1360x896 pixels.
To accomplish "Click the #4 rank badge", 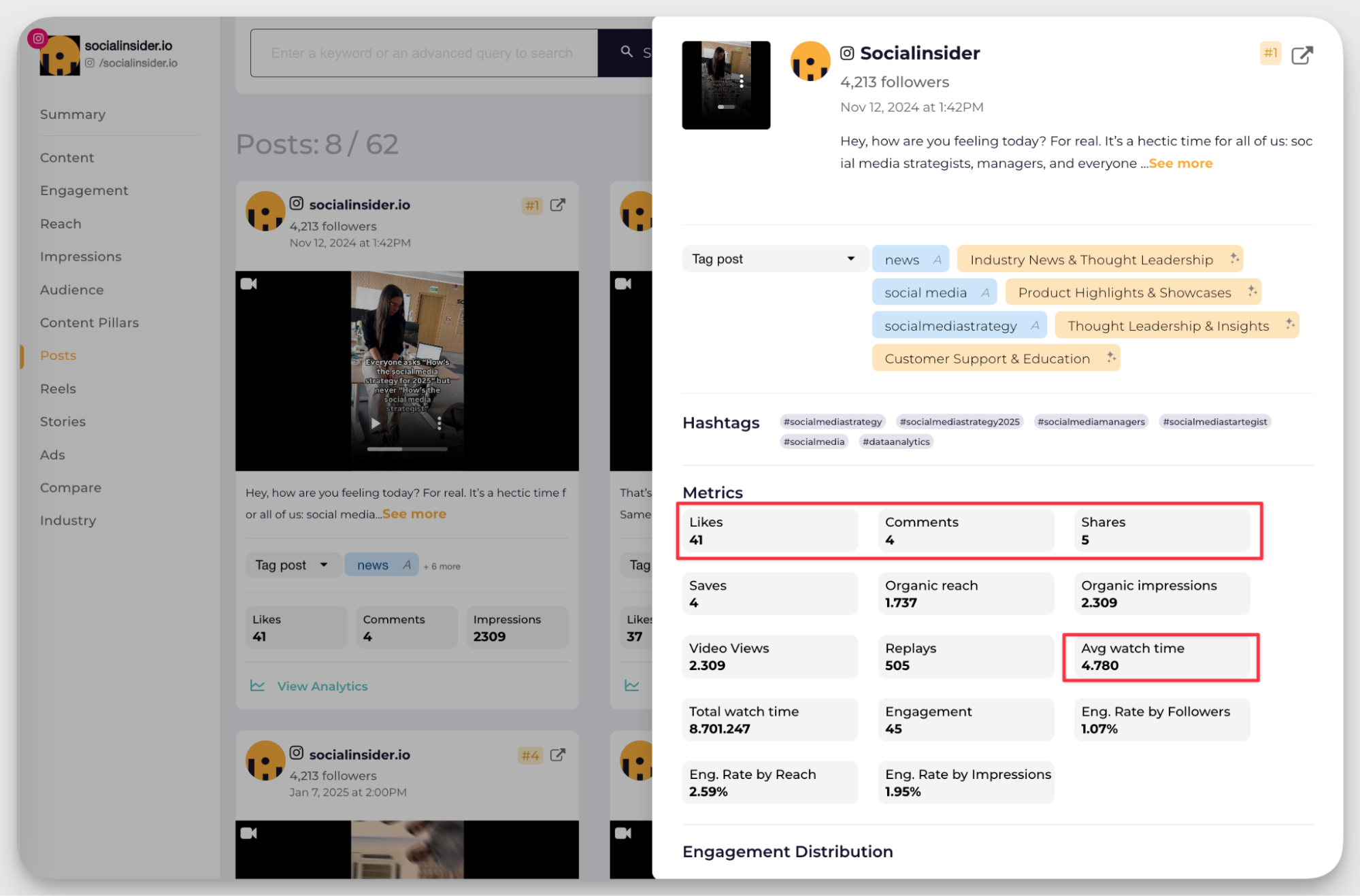I will point(531,755).
